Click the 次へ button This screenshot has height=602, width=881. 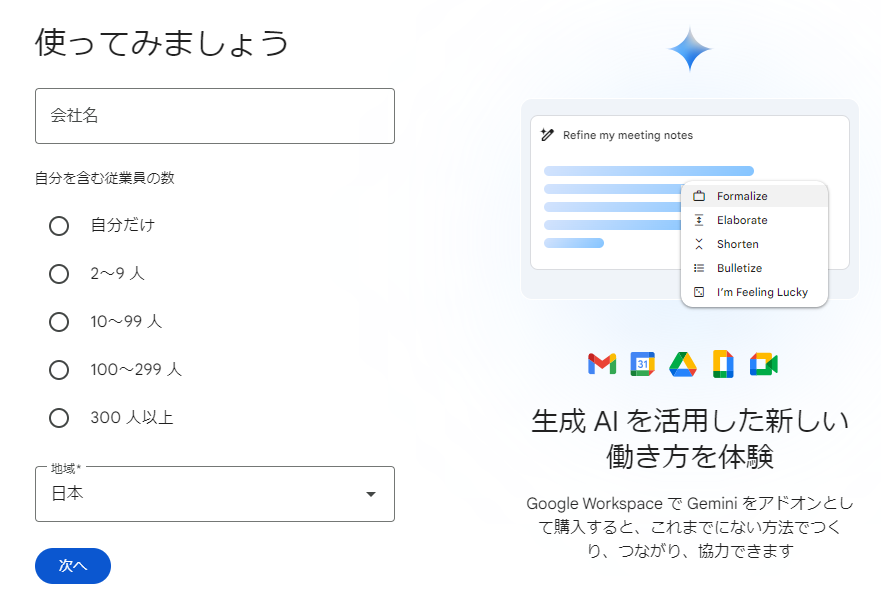tap(73, 566)
